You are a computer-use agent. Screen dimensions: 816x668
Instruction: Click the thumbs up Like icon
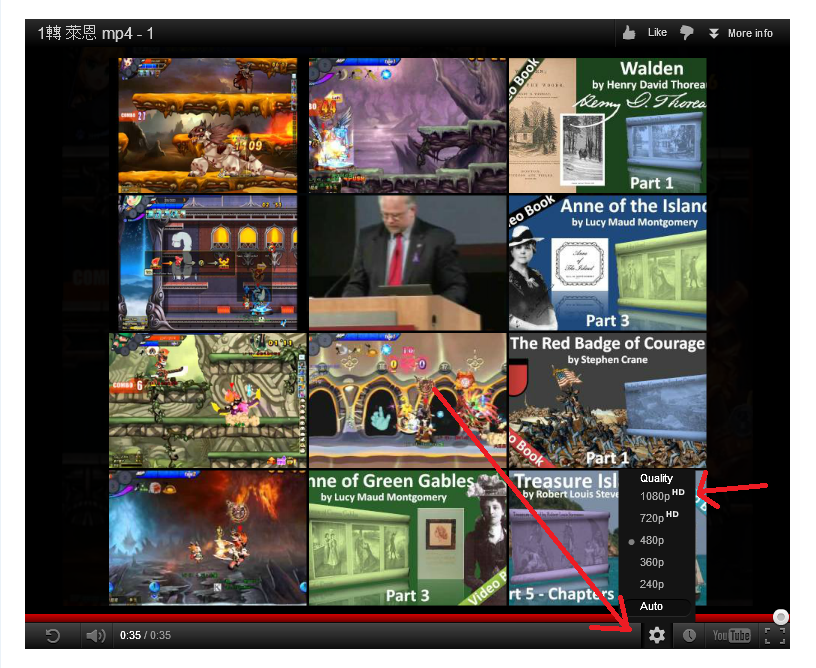(x=629, y=33)
